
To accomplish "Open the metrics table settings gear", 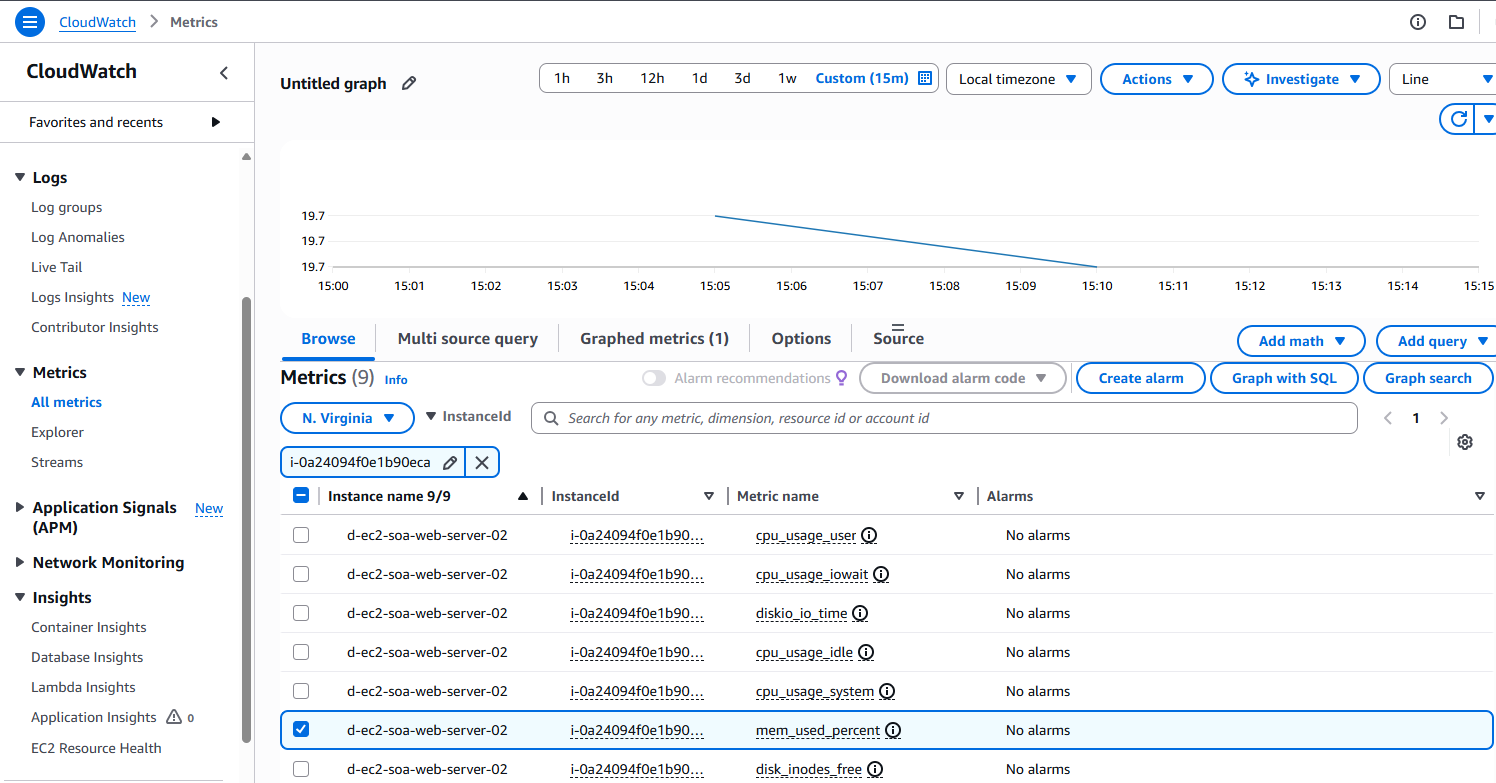I will [x=1465, y=442].
